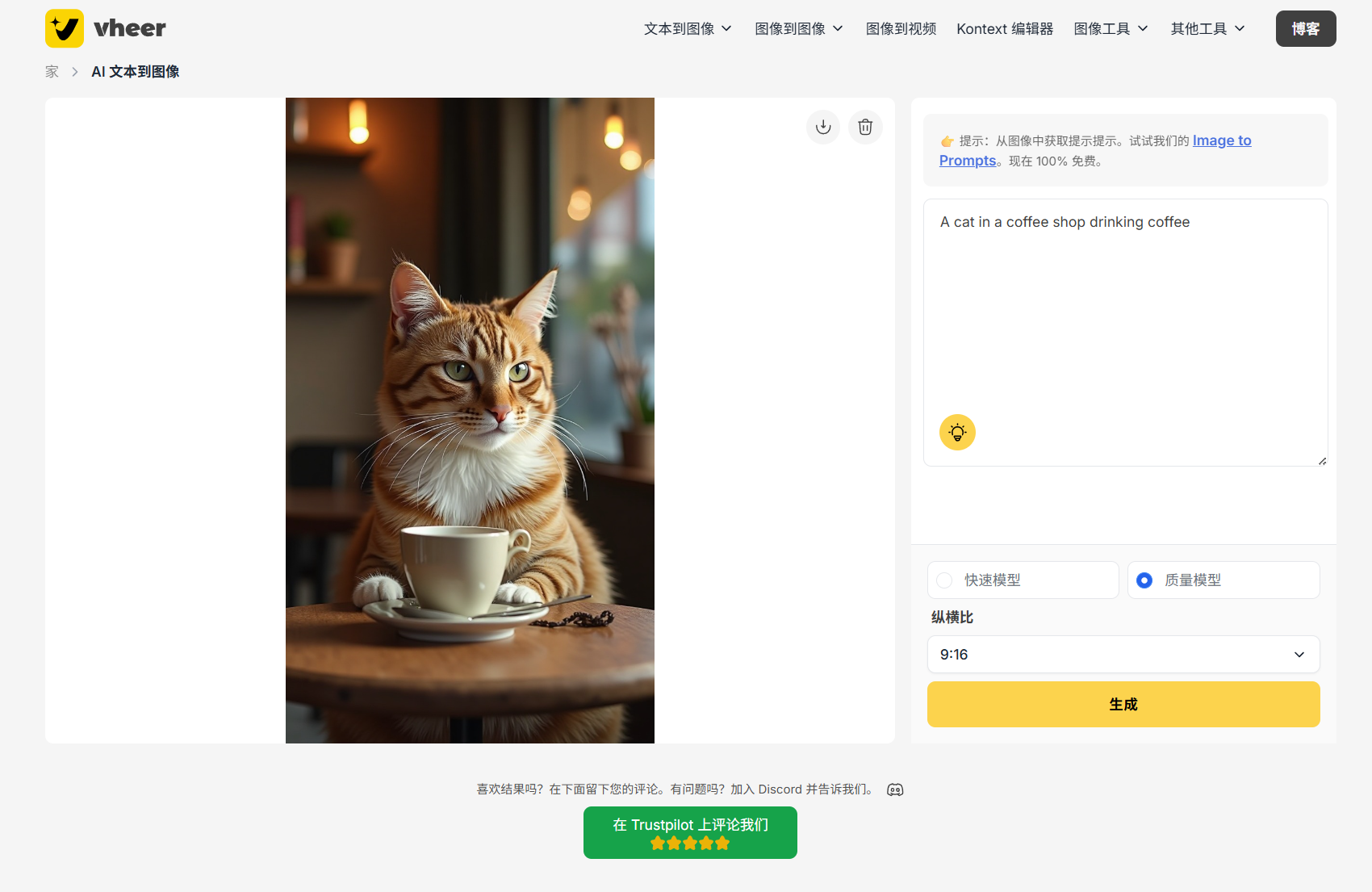Click the Trustpilot five-star rating

coord(690,843)
